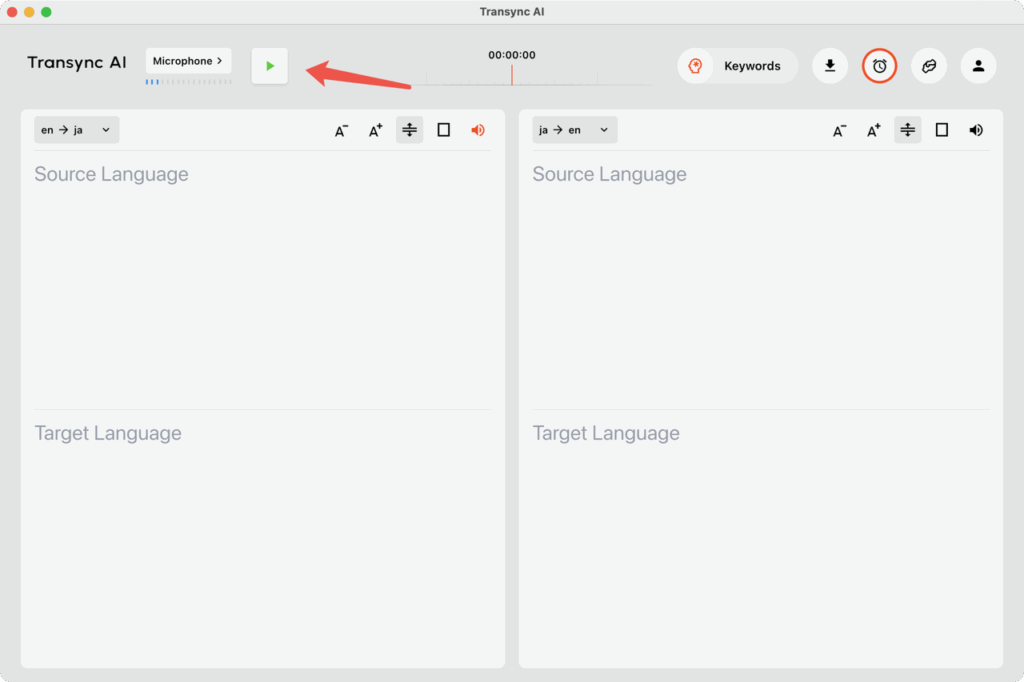Open the alarm clock timer icon
The image size is (1024, 682).
880,66
